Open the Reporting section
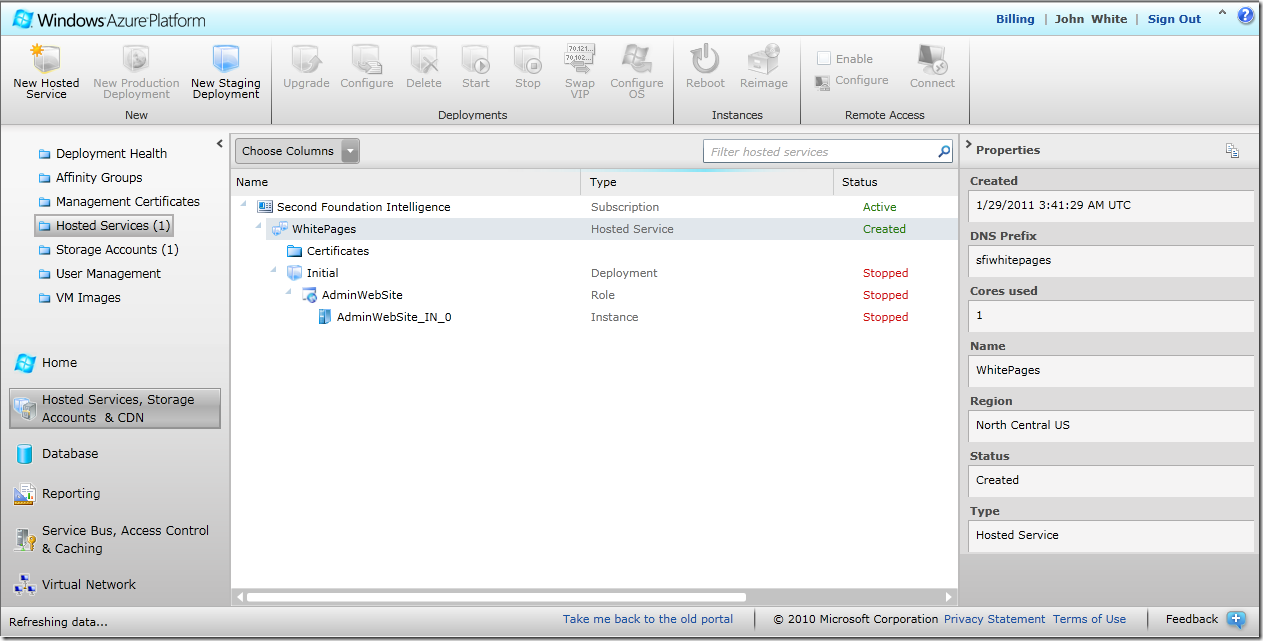The height and width of the screenshot is (641, 1263). click(x=58, y=493)
